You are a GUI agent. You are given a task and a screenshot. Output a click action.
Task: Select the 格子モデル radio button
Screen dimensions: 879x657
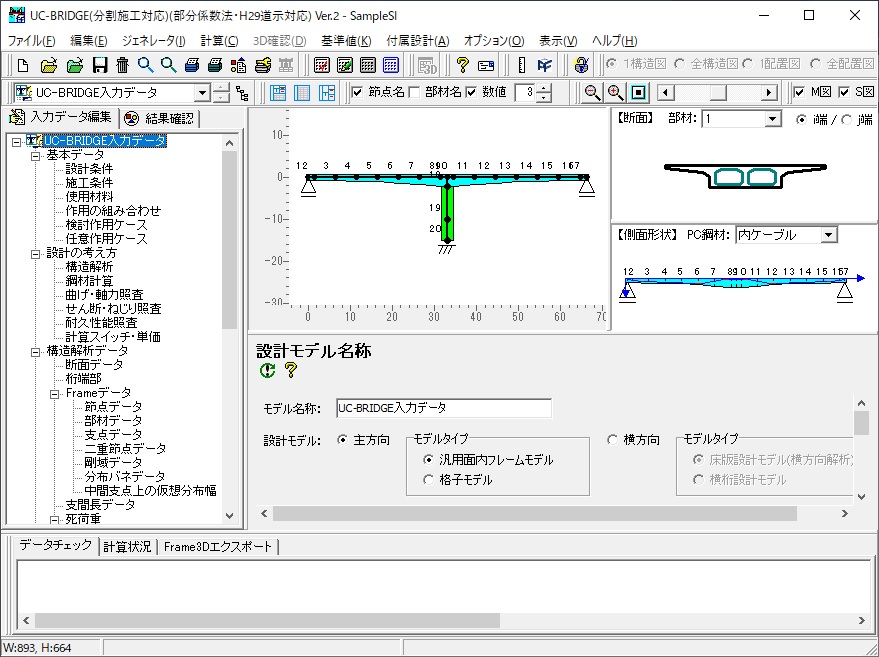click(429, 480)
